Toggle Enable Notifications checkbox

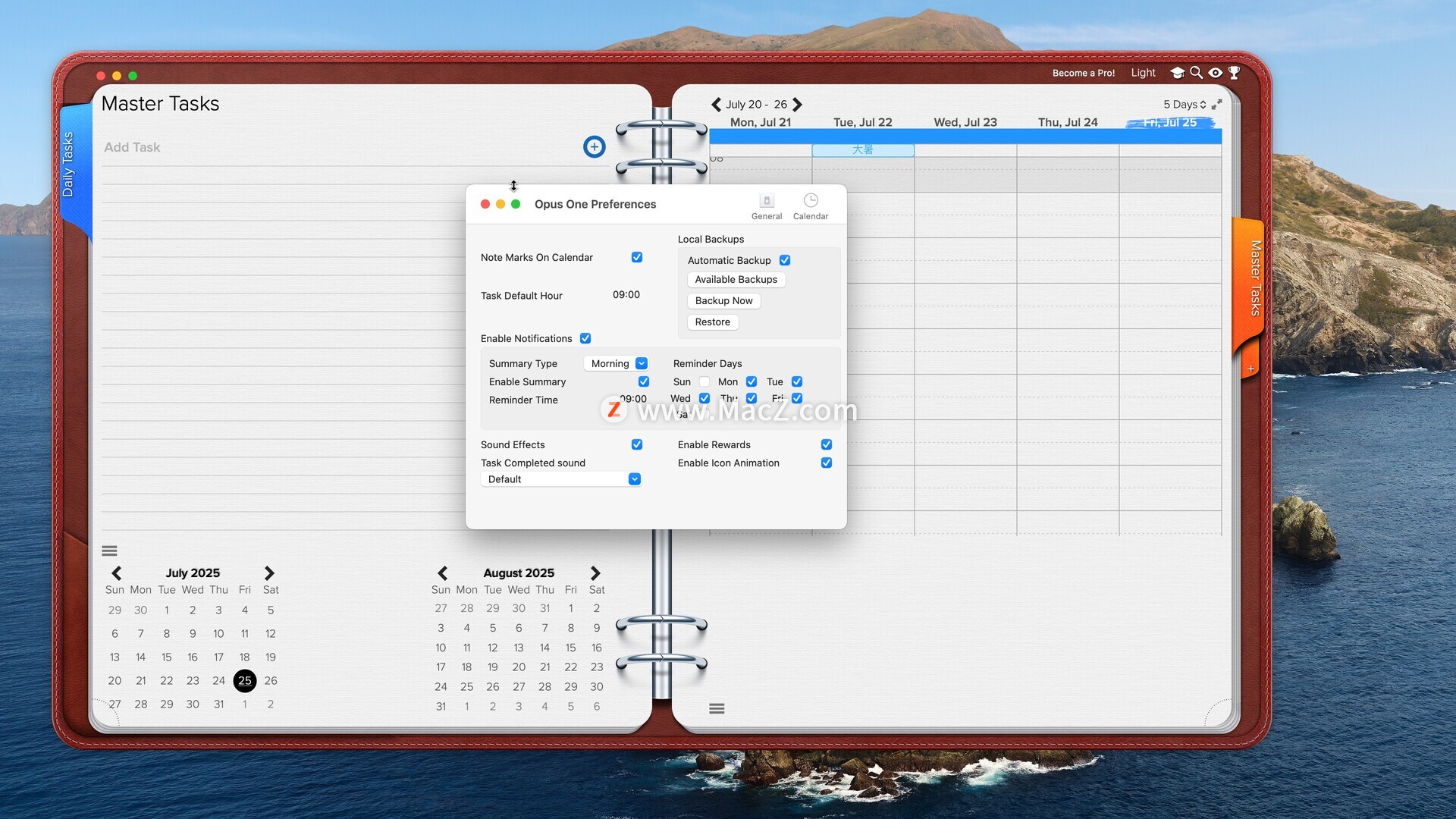[x=585, y=339]
